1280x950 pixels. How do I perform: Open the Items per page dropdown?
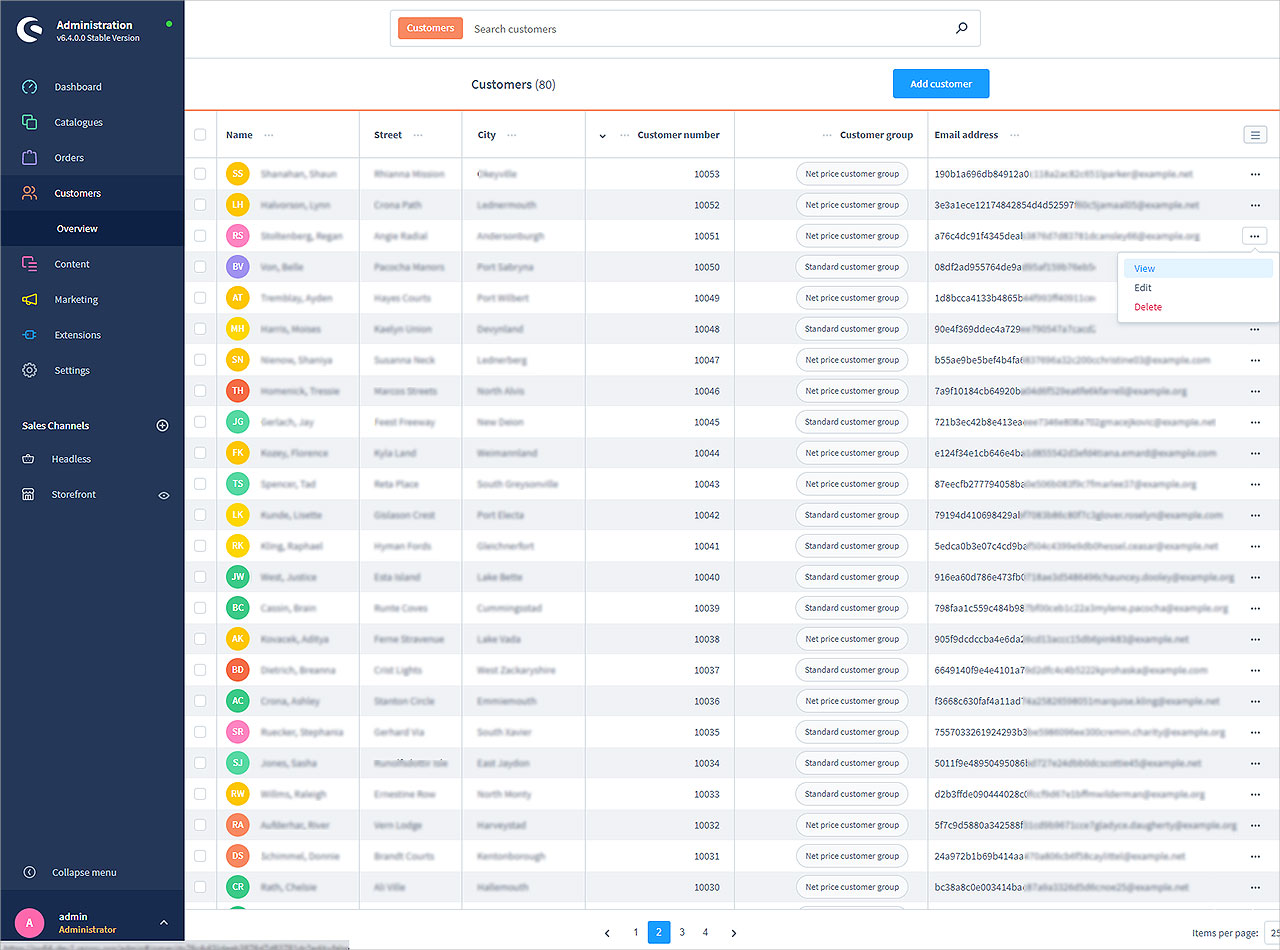[1271, 932]
